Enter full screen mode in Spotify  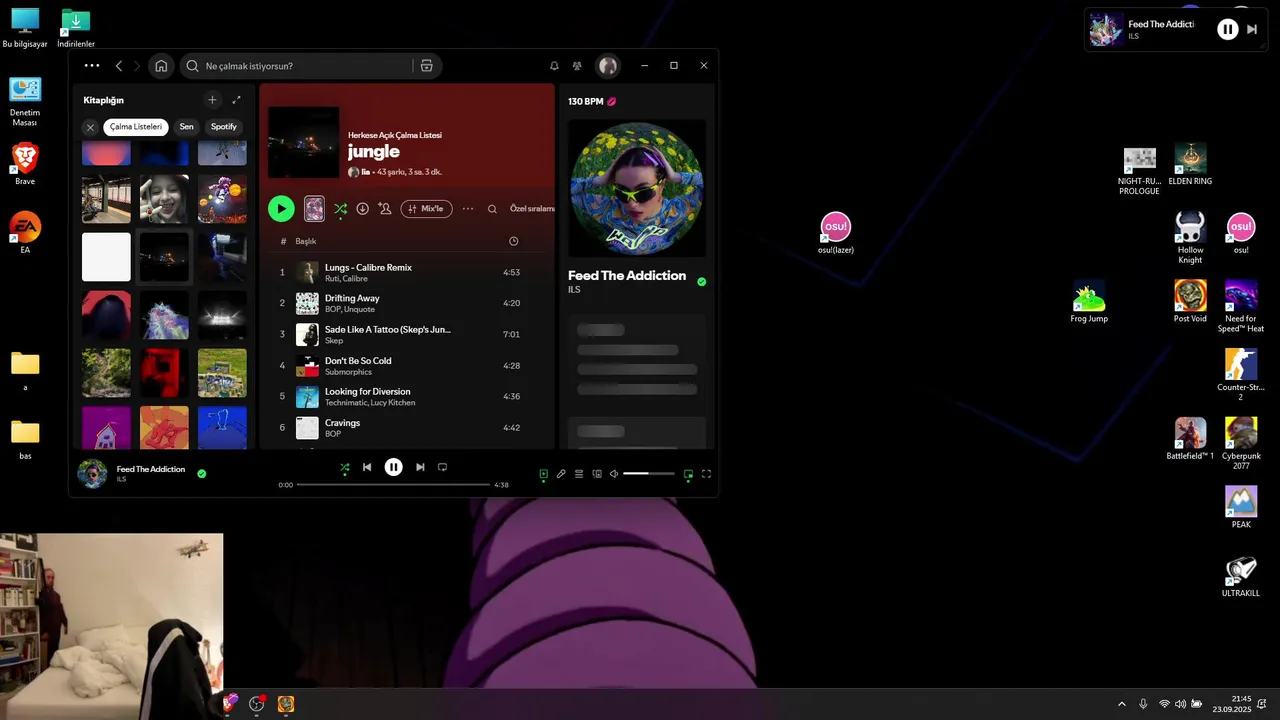tap(706, 474)
